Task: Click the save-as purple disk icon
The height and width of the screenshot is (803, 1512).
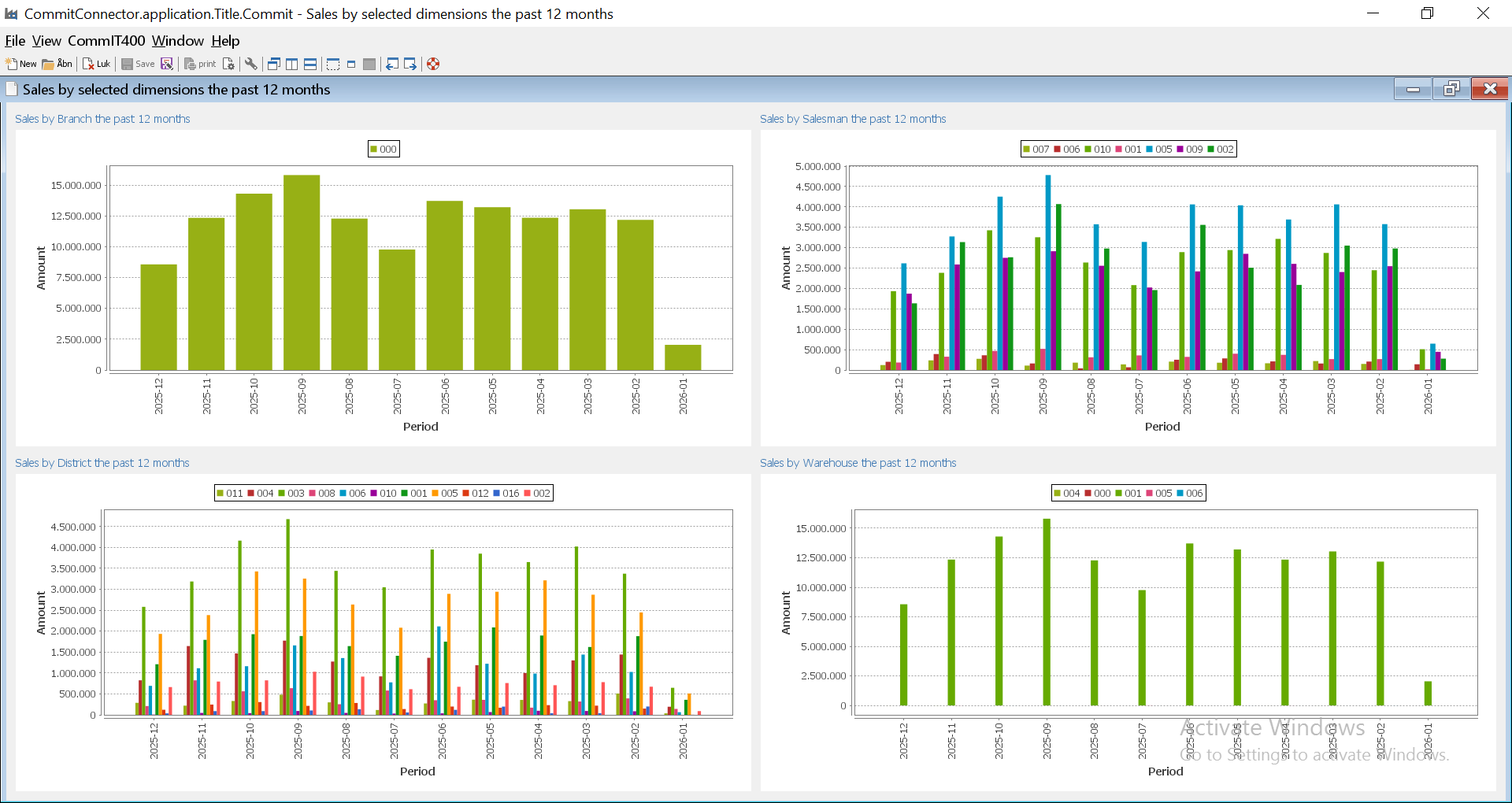Action: pos(167,64)
